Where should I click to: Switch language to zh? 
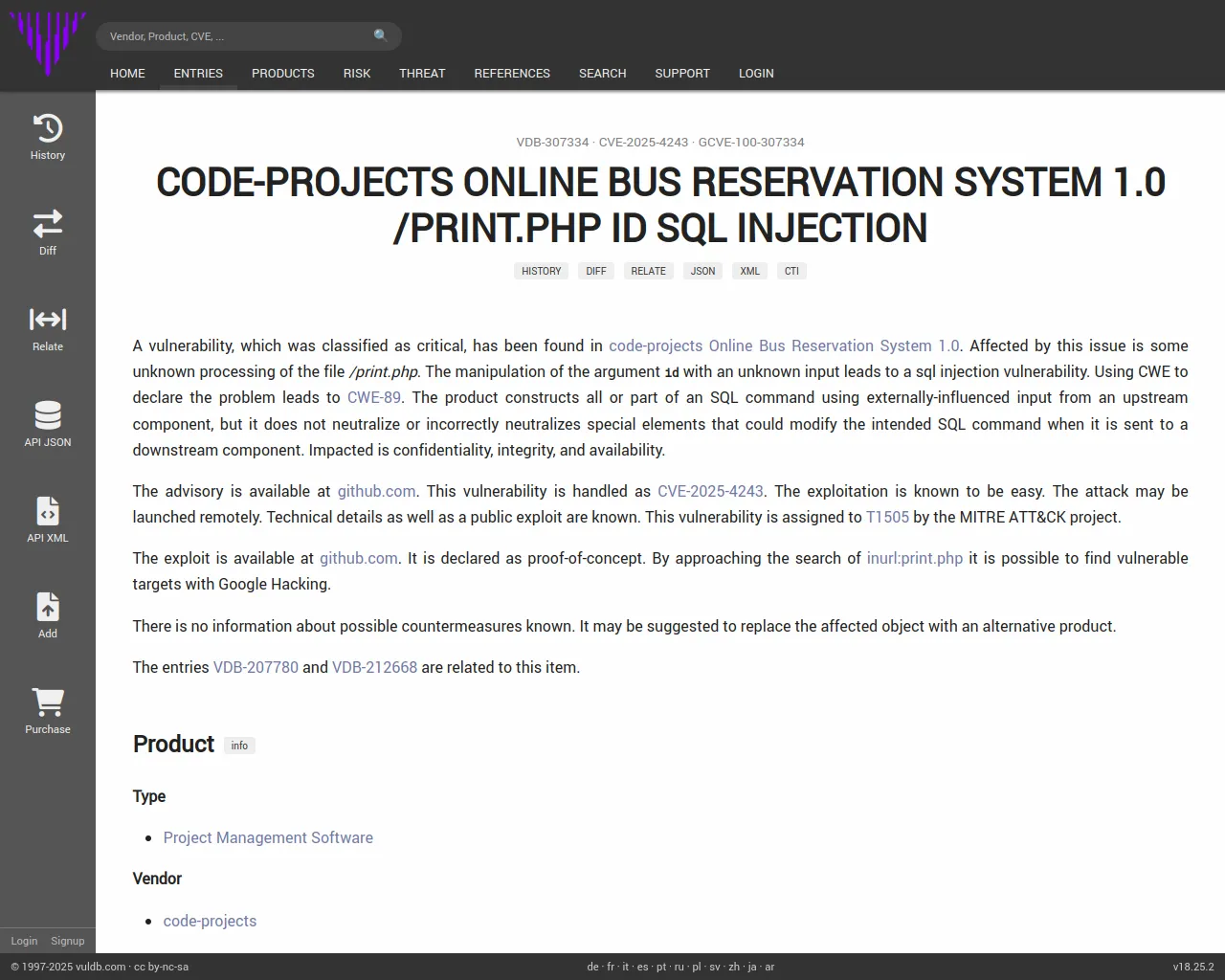734,967
